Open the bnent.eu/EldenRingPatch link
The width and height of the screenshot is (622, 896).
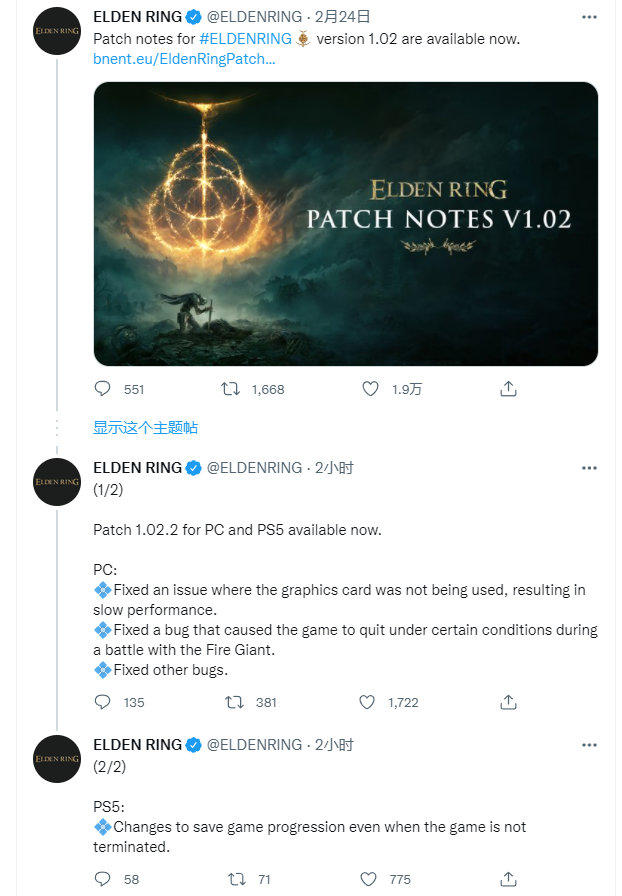pyautogui.click(x=184, y=59)
